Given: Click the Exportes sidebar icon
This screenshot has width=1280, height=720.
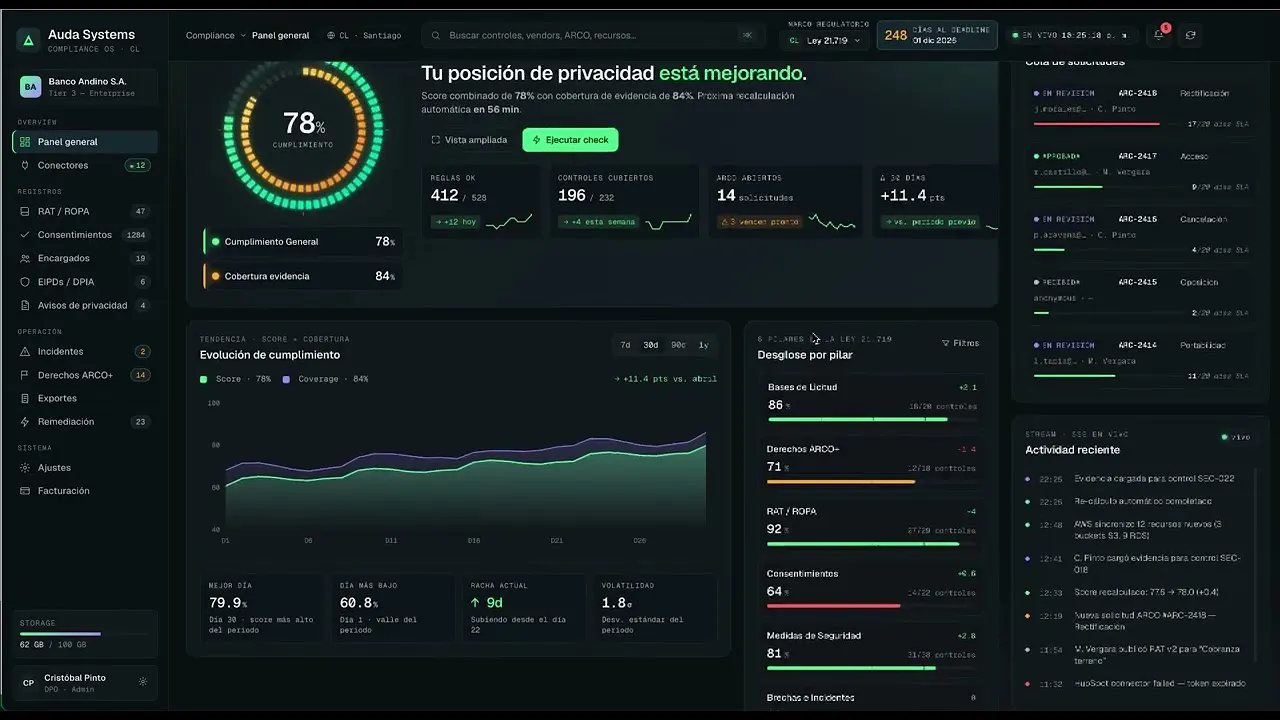Looking at the screenshot, I should pos(26,398).
